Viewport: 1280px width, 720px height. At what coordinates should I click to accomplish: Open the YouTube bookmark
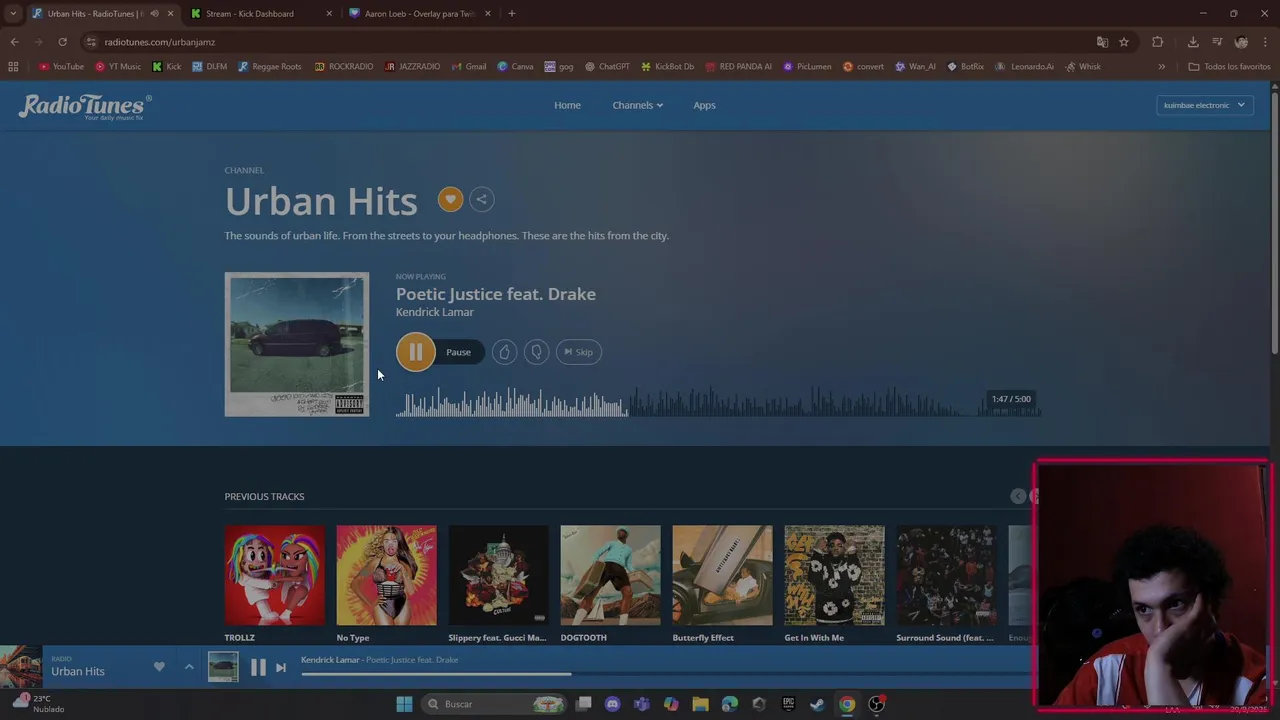[61, 67]
